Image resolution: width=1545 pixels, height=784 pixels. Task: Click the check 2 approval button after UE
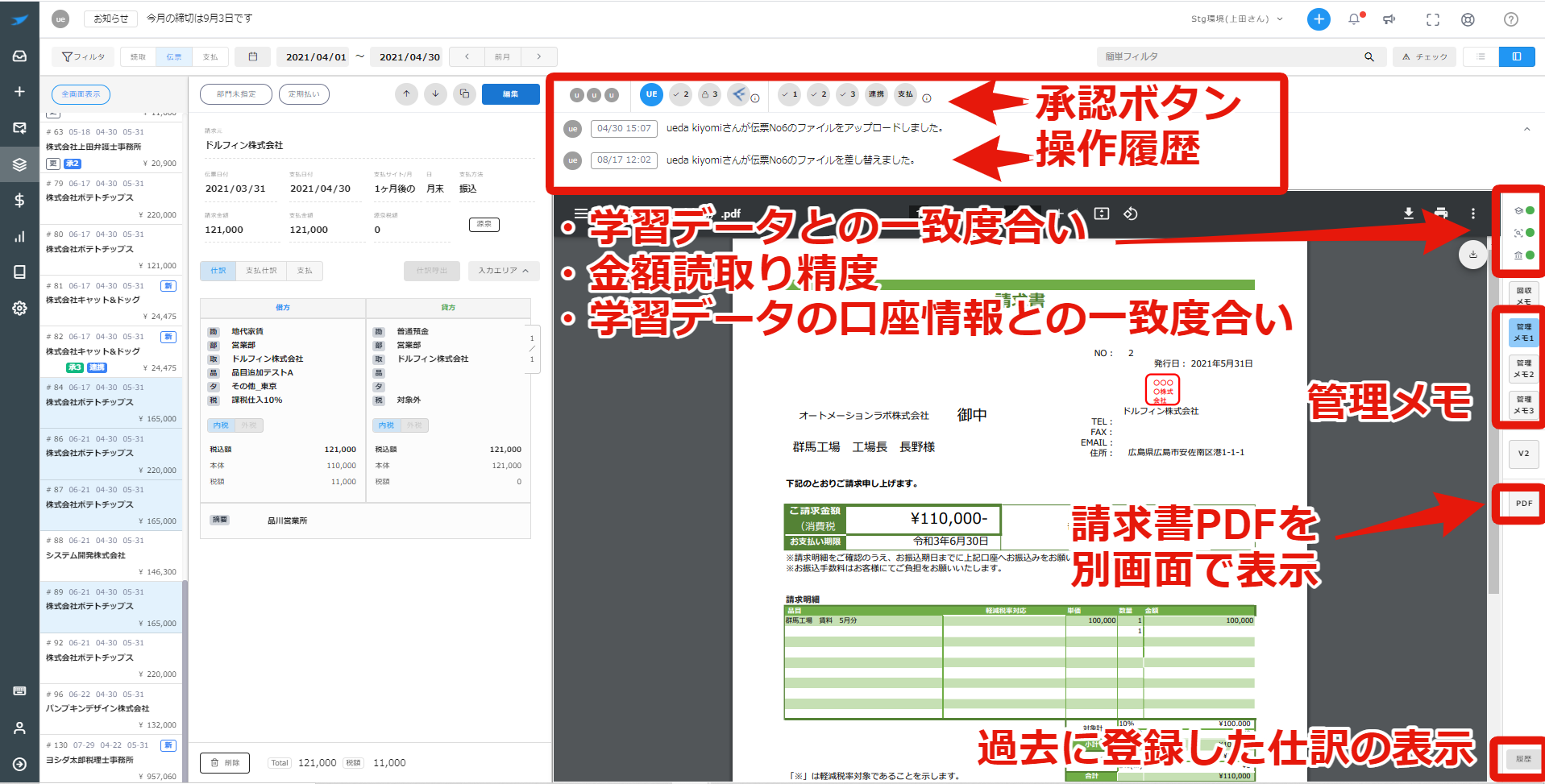pos(681,94)
